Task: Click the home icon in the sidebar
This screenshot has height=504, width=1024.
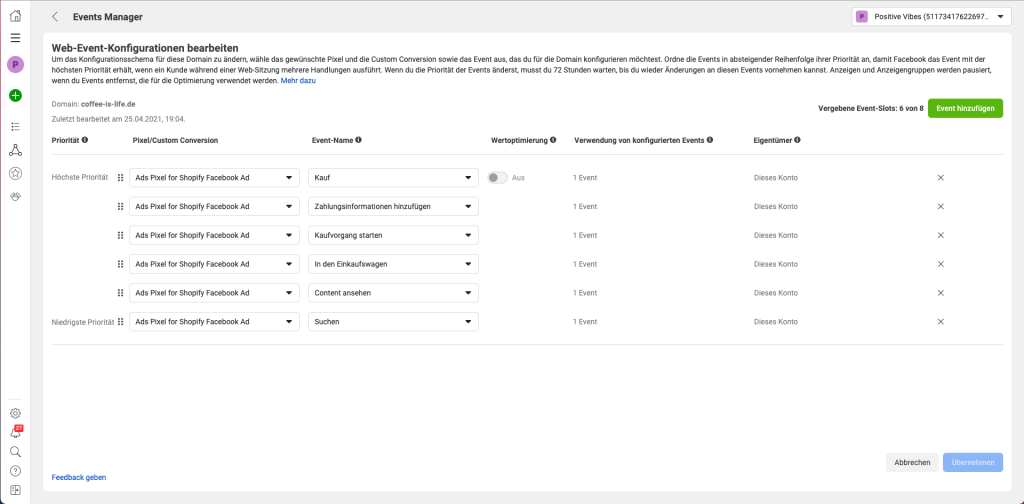Action: click(x=15, y=16)
